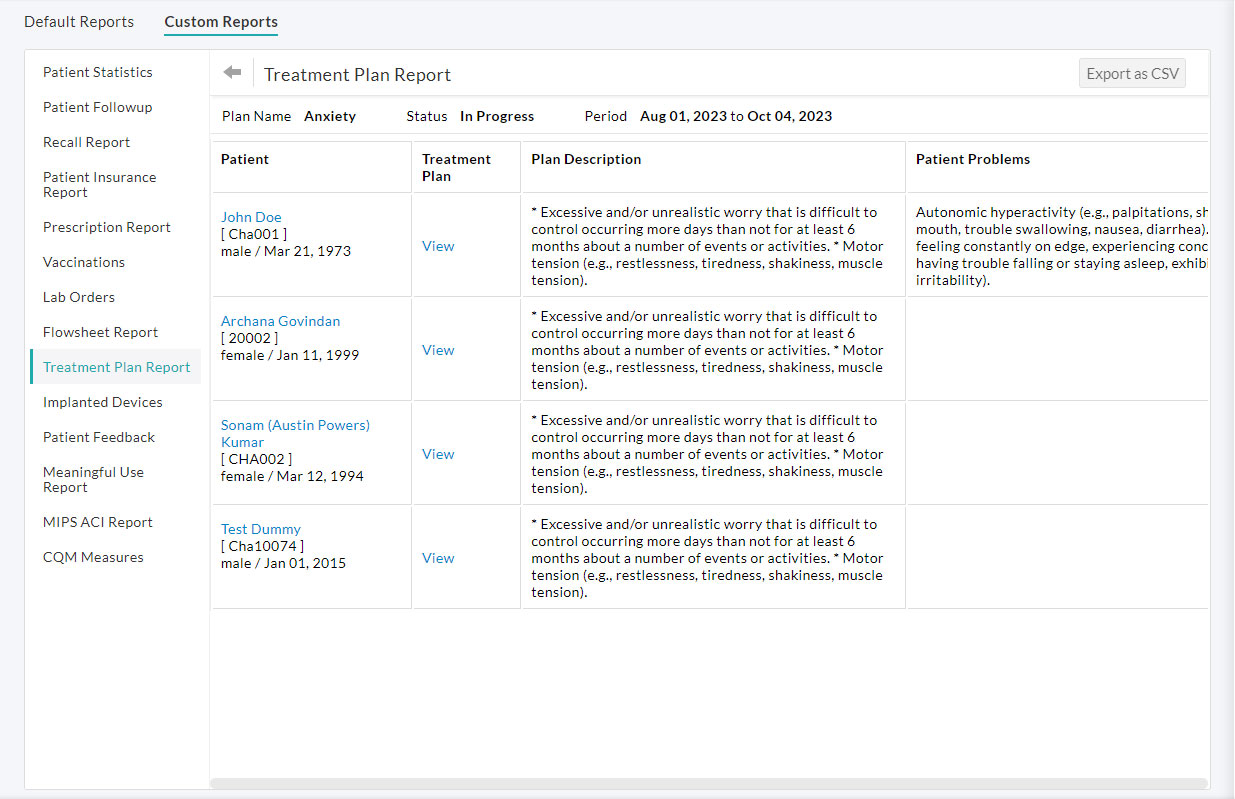
Task: View John Doe's treatment plan
Action: tap(437, 245)
